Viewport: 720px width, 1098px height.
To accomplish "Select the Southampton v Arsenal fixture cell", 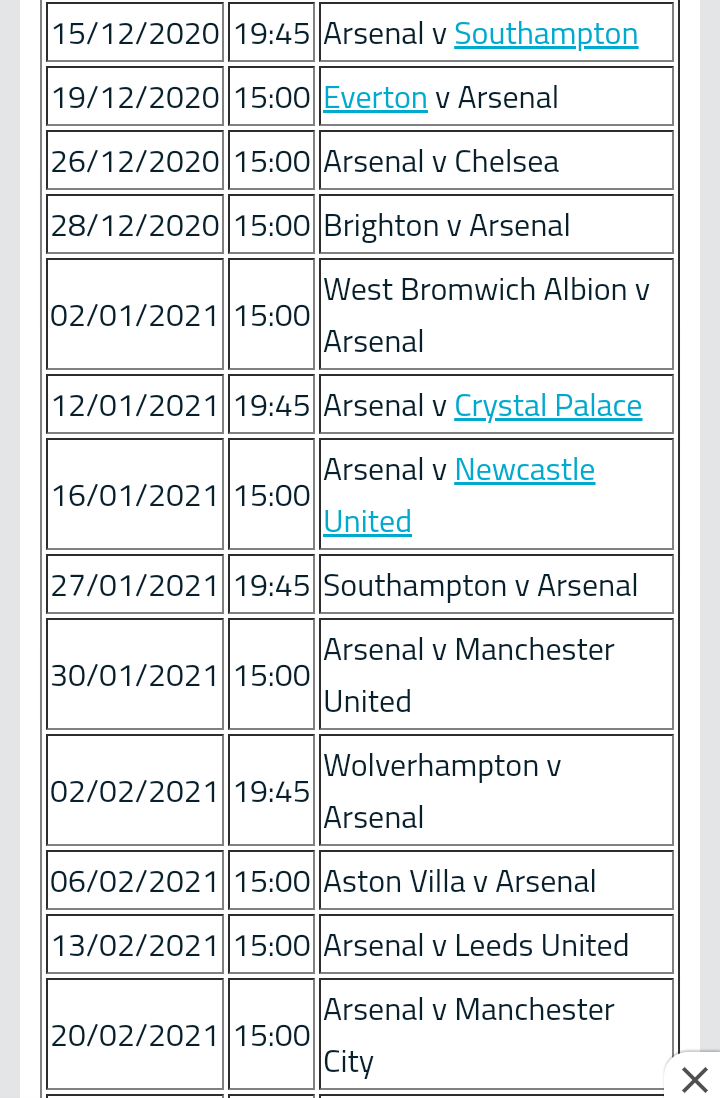I will click(480, 585).
